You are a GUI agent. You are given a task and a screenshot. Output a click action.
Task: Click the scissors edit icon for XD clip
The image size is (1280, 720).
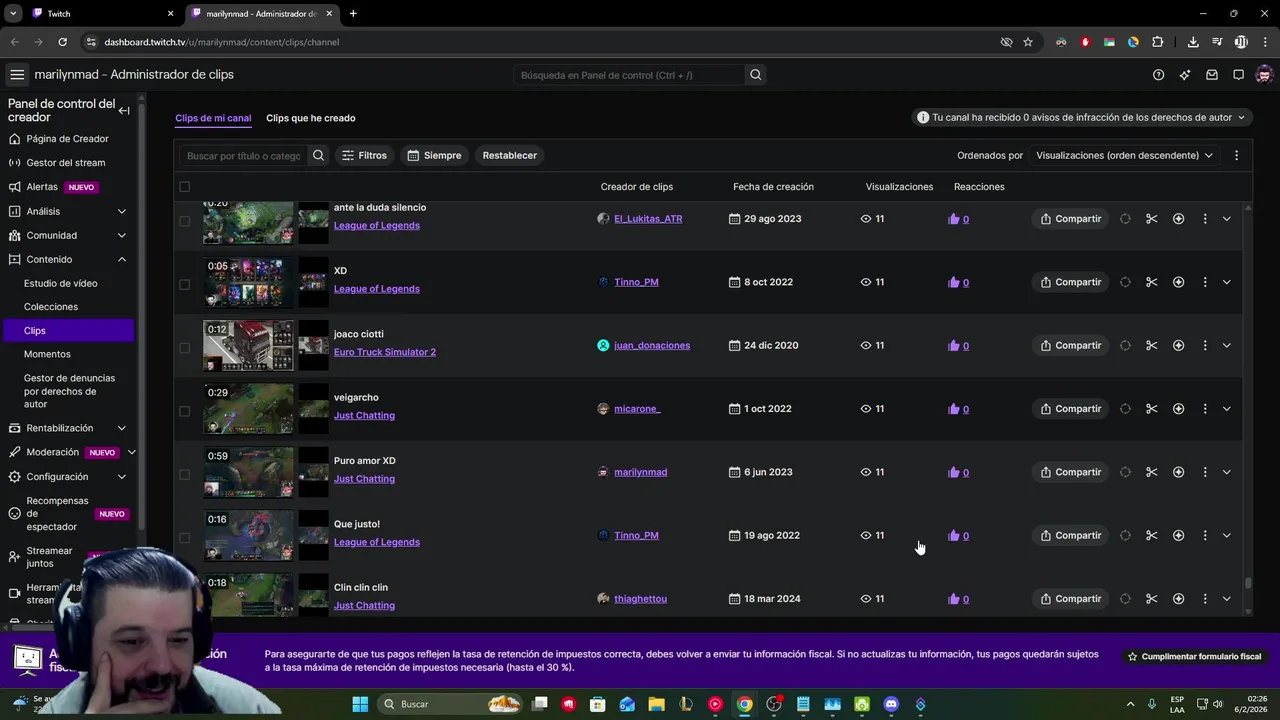(1152, 282)
